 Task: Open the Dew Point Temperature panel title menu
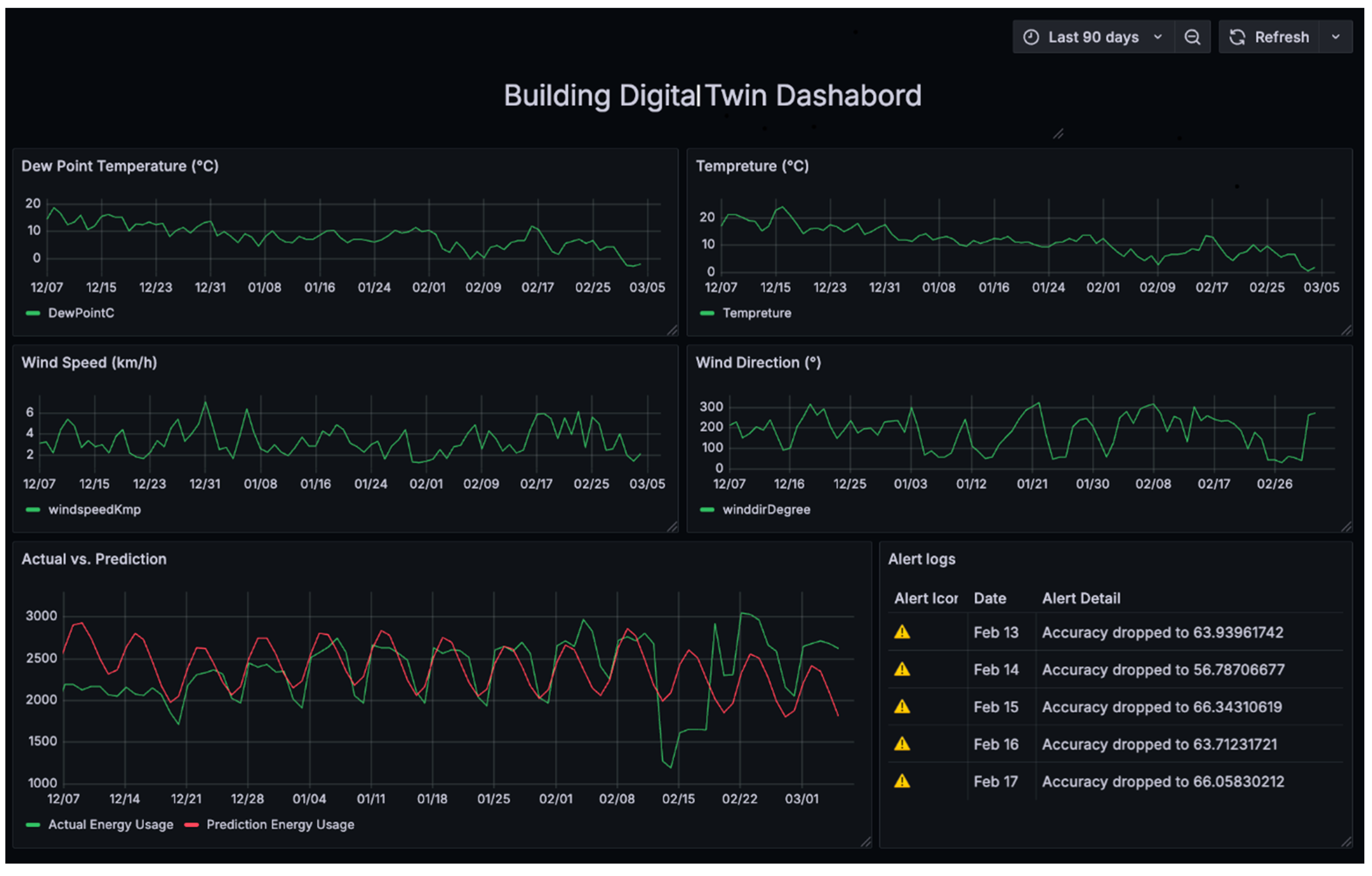click(120, 166)
